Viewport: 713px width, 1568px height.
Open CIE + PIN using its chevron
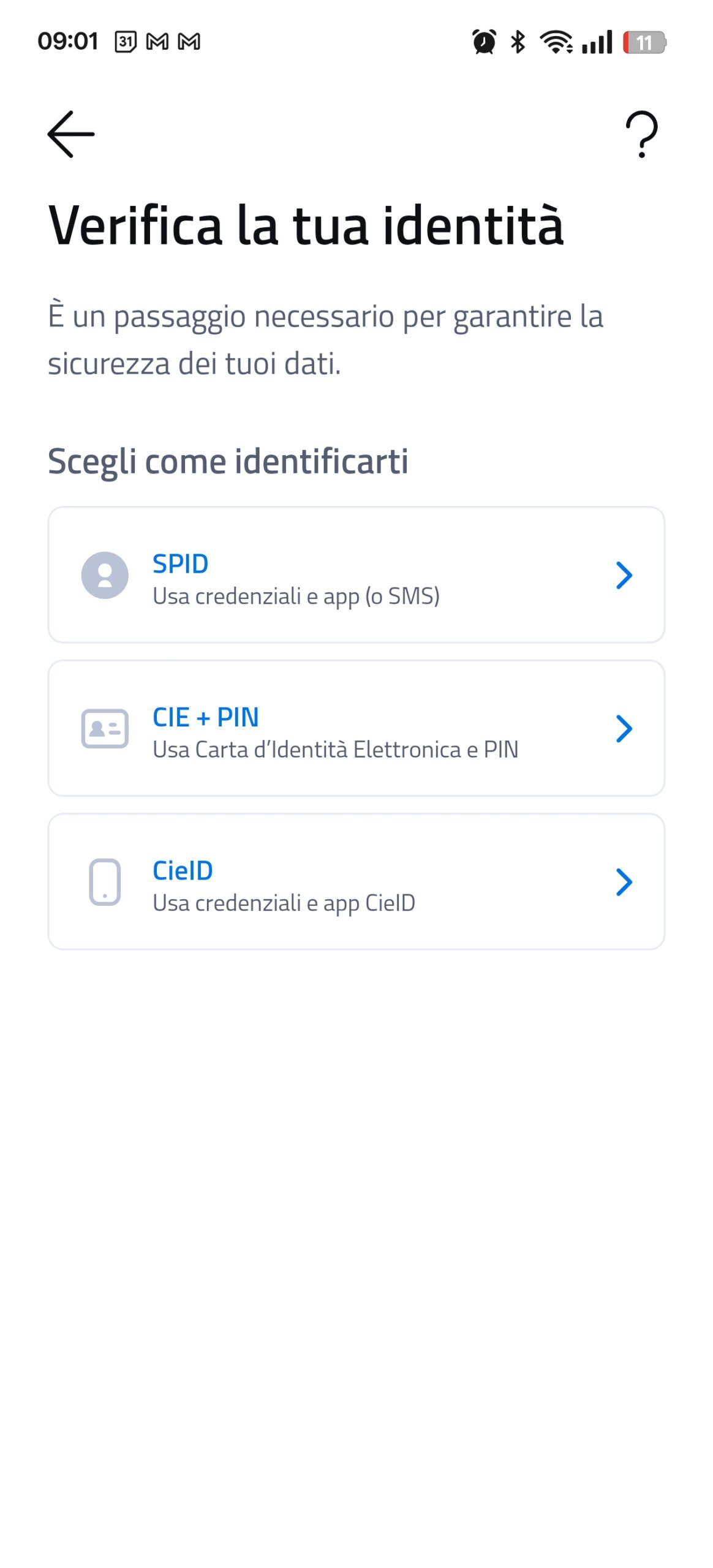624,728
